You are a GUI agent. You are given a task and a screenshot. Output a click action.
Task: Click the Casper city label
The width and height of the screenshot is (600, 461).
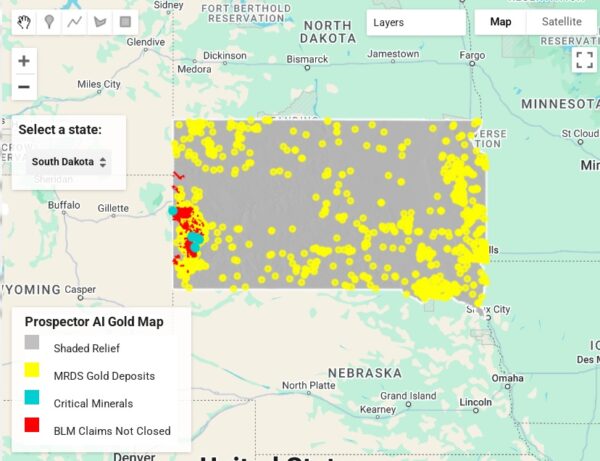coord(80,289)
